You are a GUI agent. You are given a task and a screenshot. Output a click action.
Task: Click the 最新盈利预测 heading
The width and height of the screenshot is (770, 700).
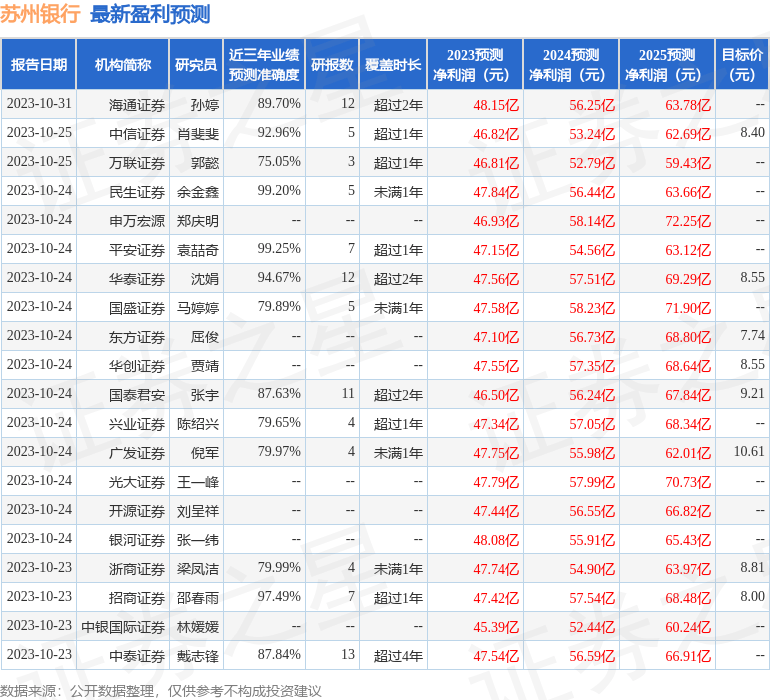(x=150, y=14)
